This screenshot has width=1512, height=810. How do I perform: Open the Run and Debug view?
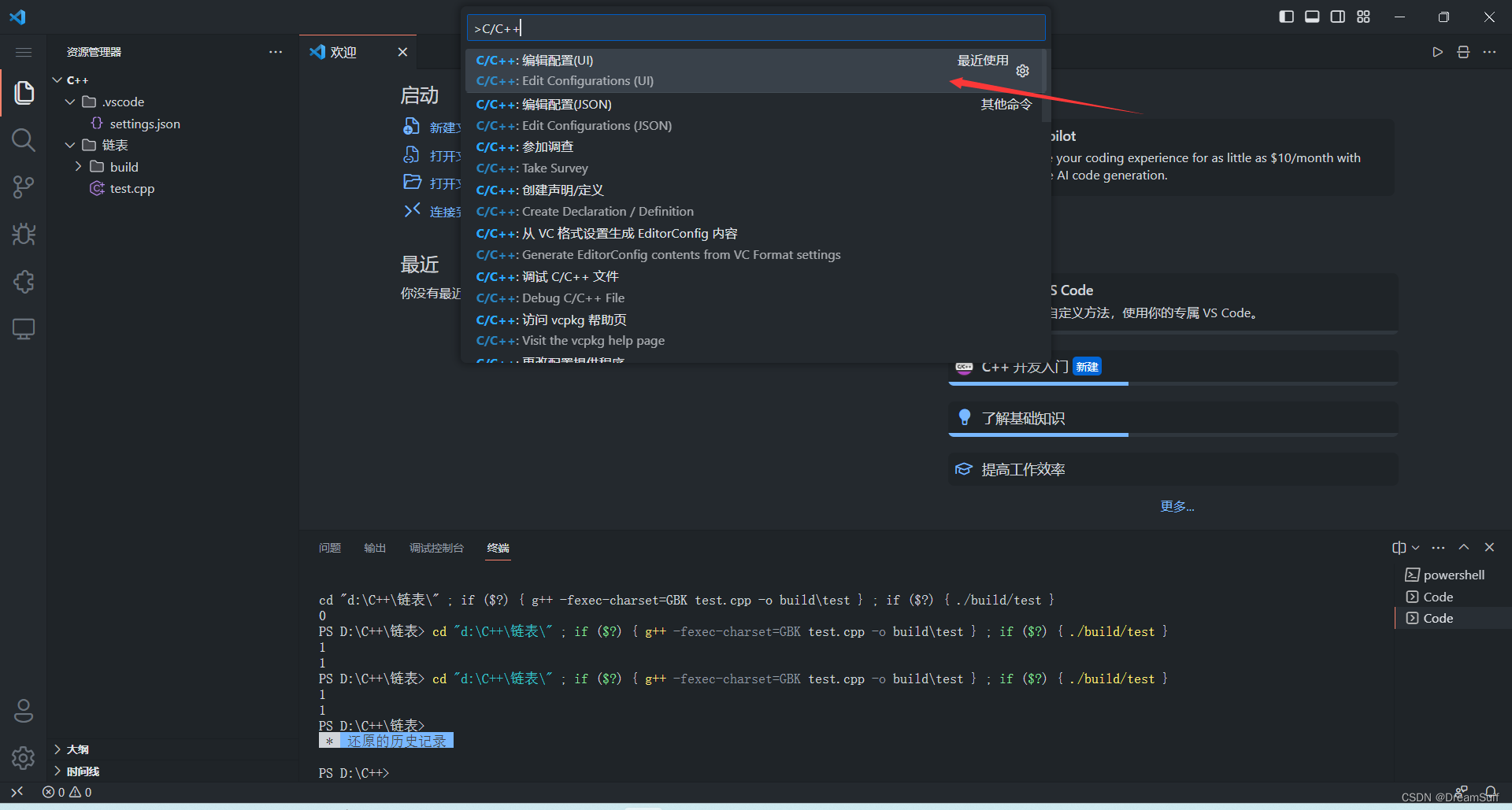24,235
